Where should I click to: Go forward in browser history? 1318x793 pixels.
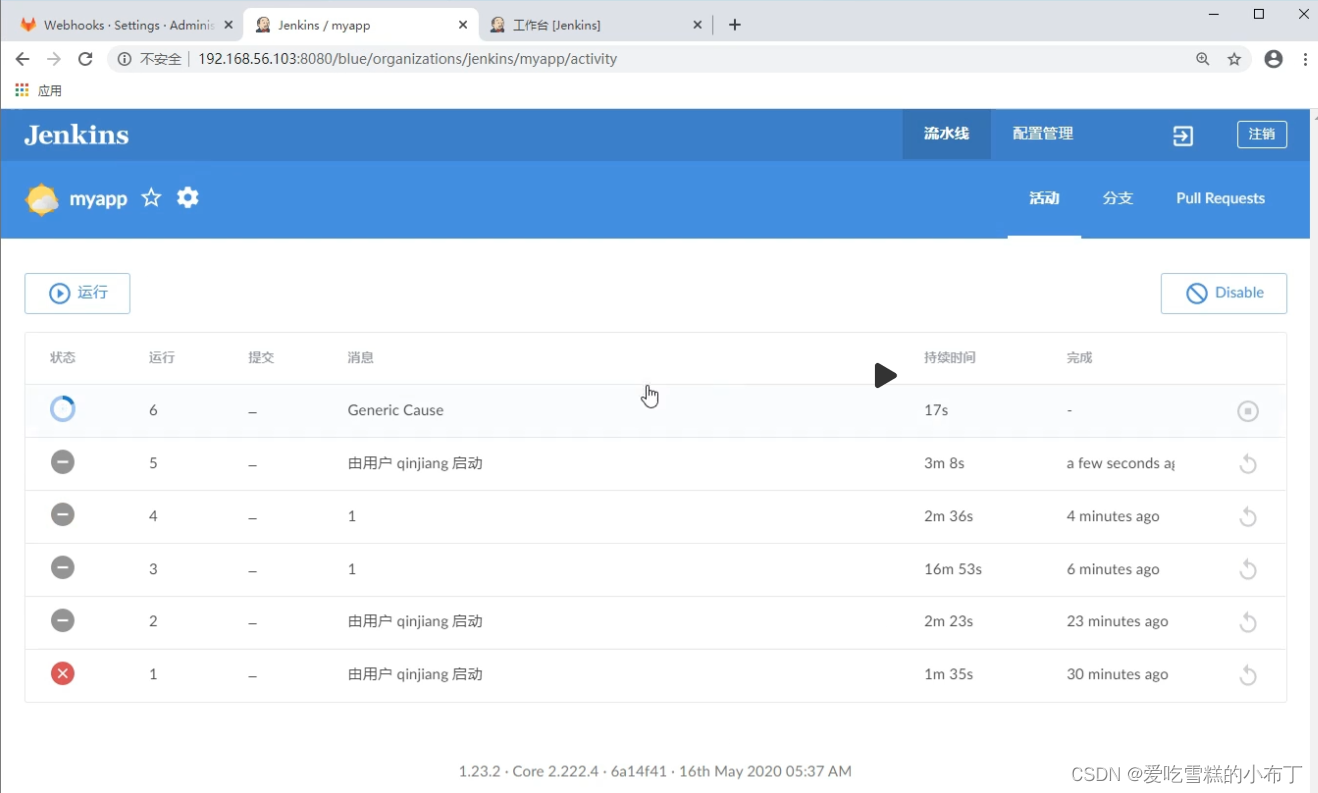tap(54, 59)
